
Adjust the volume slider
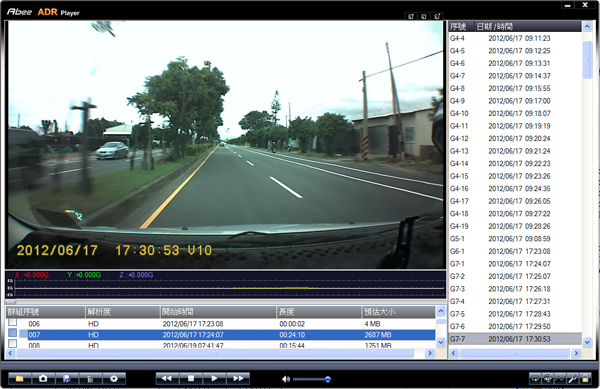coord(312,379)
